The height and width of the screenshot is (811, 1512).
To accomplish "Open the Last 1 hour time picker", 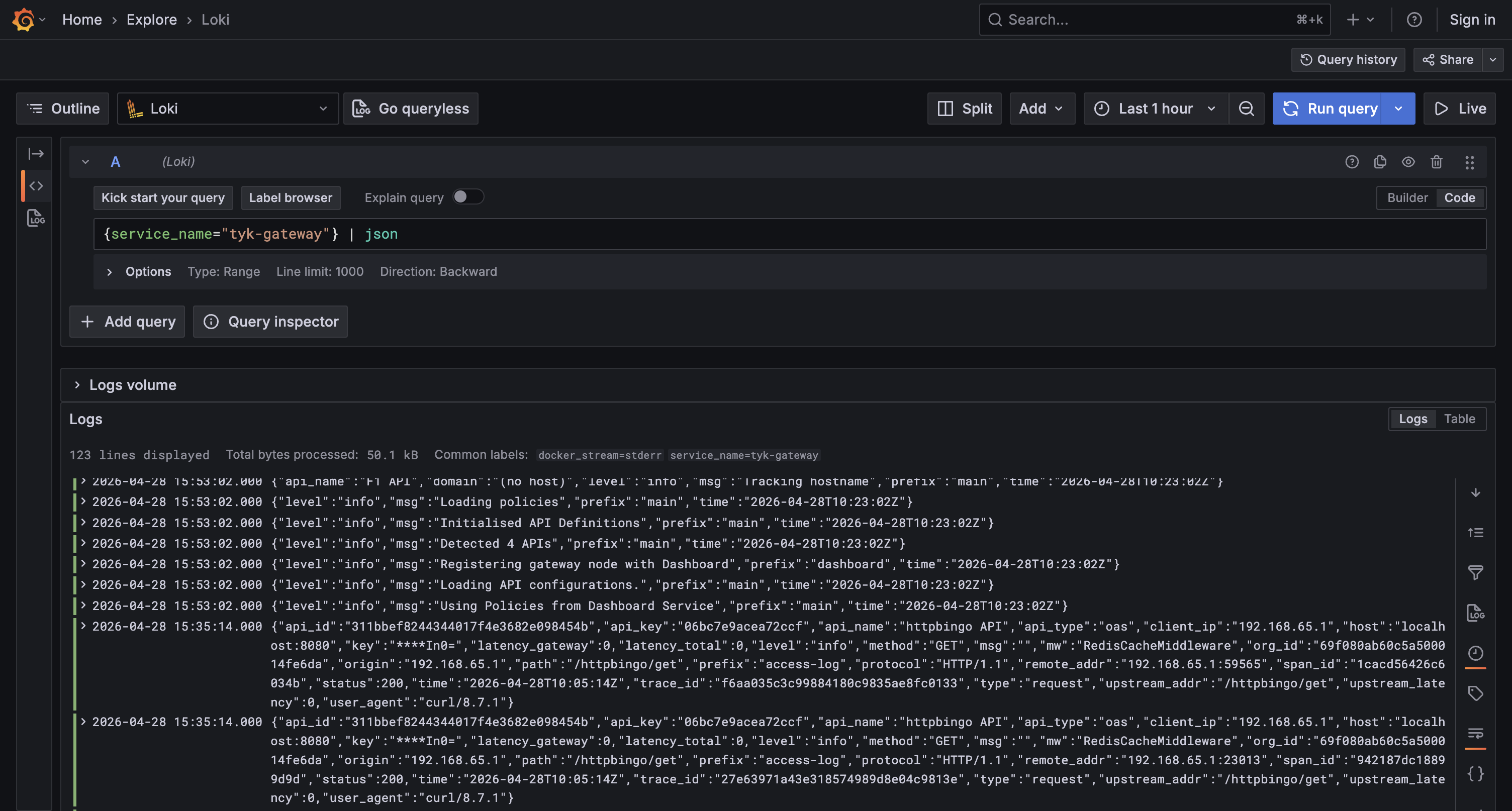I will (x=1156, y=109).
